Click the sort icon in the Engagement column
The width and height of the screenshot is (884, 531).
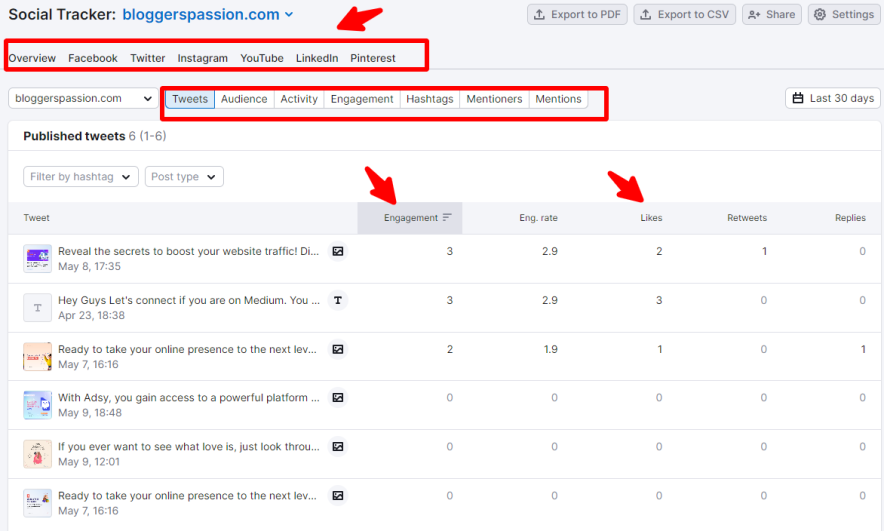tap(447, 218)
